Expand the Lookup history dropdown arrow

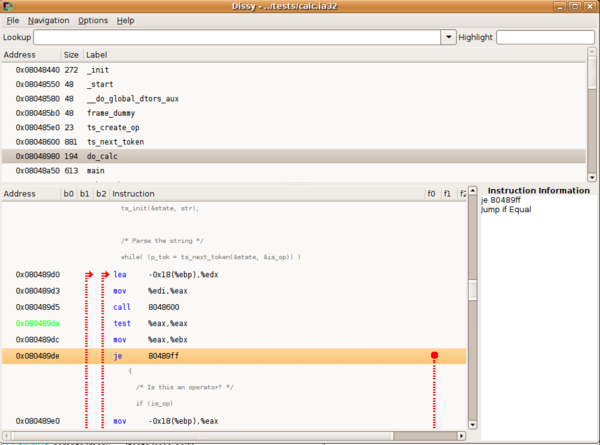pos(448,37)
